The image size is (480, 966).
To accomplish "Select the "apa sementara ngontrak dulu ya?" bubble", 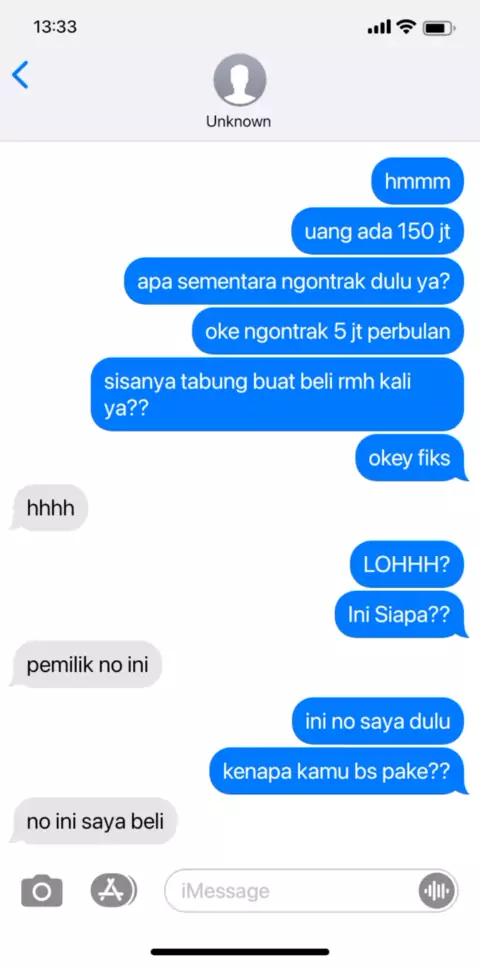I will [294, 282].
